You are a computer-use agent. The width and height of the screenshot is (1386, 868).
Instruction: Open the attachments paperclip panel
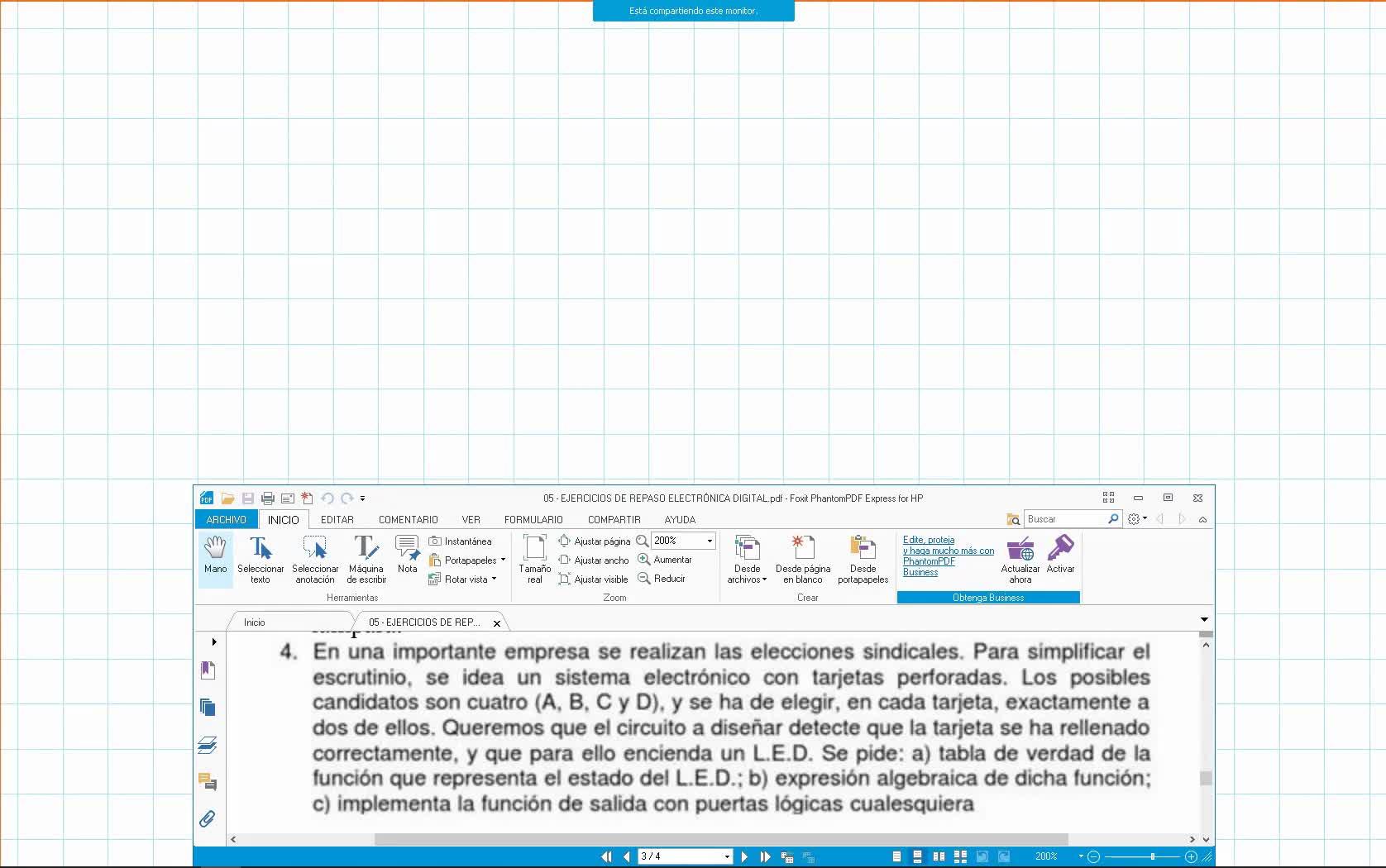208,818
